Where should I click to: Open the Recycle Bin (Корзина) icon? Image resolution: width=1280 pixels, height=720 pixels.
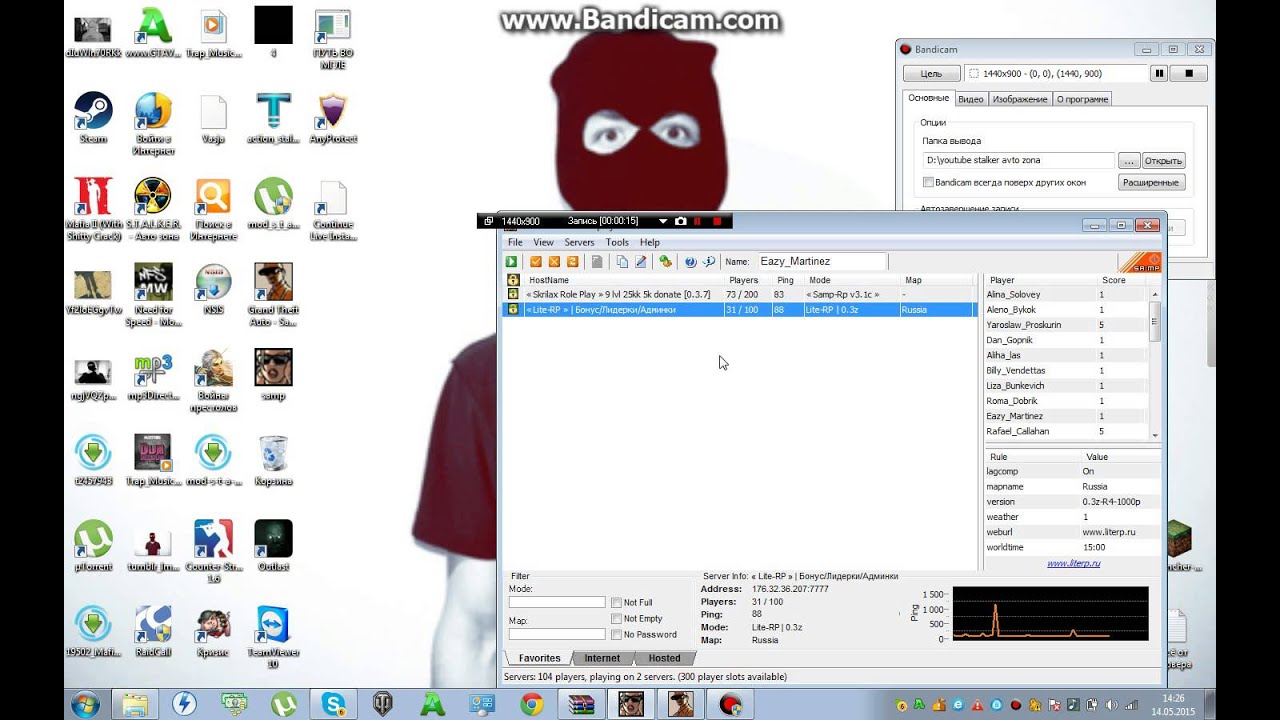273,460
